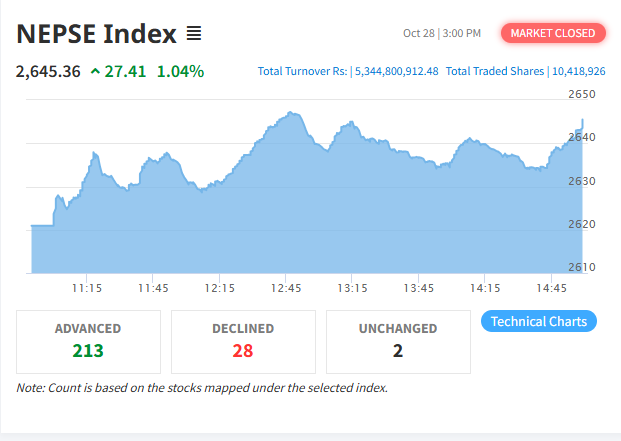621x441 pixels.
Task: Click the Total Traded Shares value
Action: 579,71
